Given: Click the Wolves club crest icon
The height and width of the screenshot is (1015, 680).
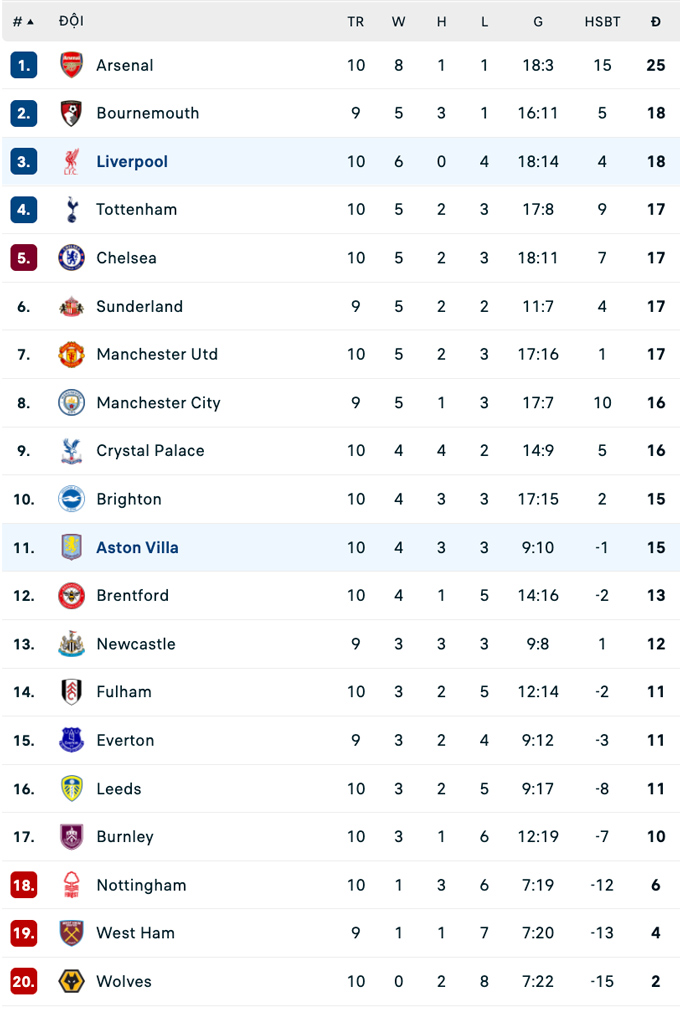Looking at the screenshot, I should coord(71,981).
